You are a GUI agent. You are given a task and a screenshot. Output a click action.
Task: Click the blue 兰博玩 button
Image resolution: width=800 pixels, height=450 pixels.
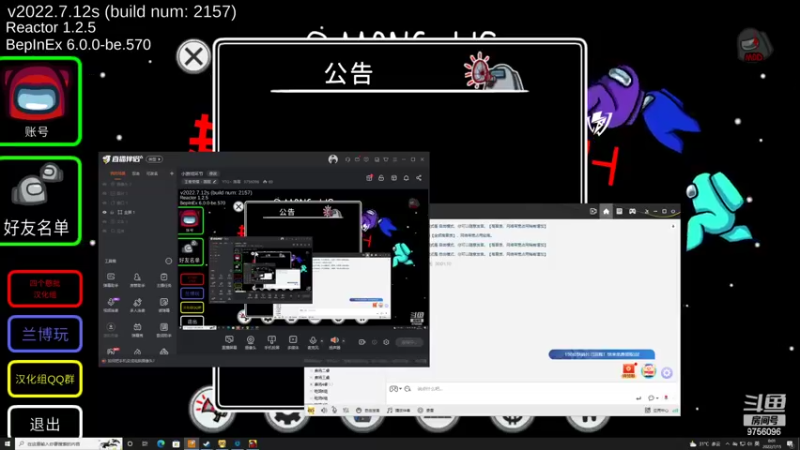45,334
